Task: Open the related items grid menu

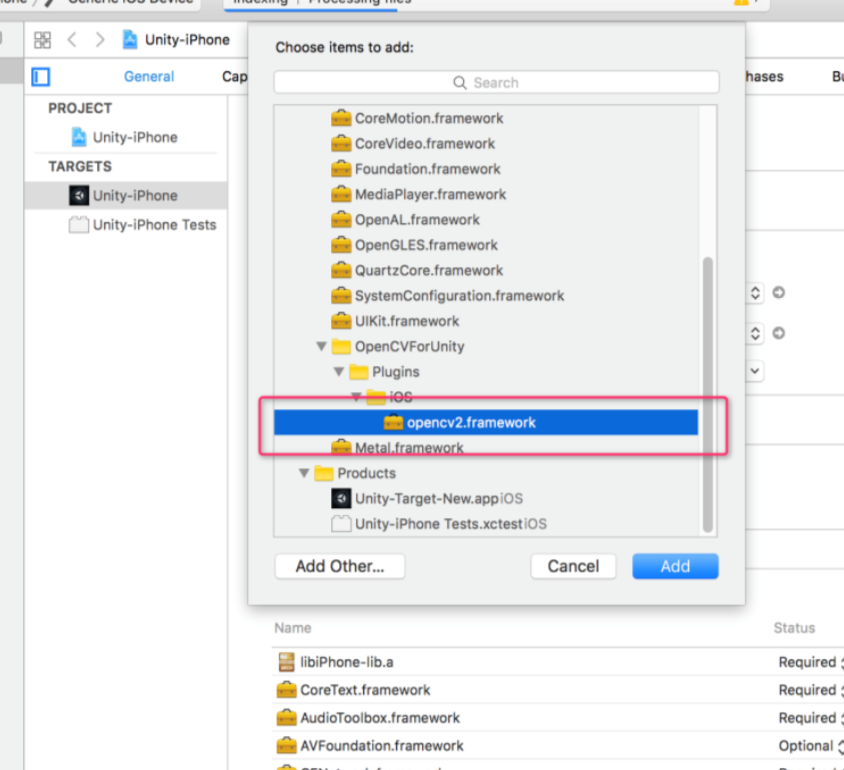Action: [43, 40]
